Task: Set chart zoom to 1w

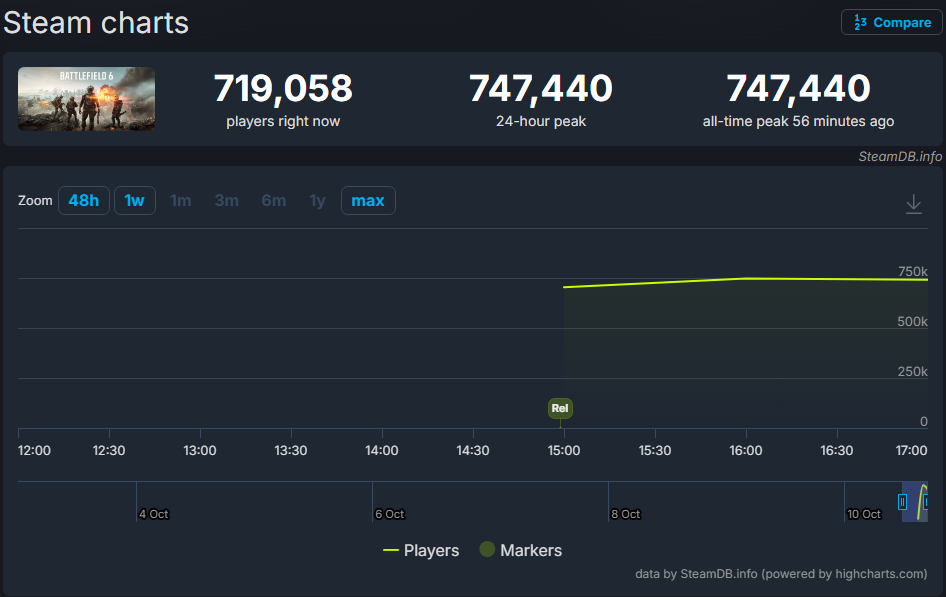Action: coord(135,200)
